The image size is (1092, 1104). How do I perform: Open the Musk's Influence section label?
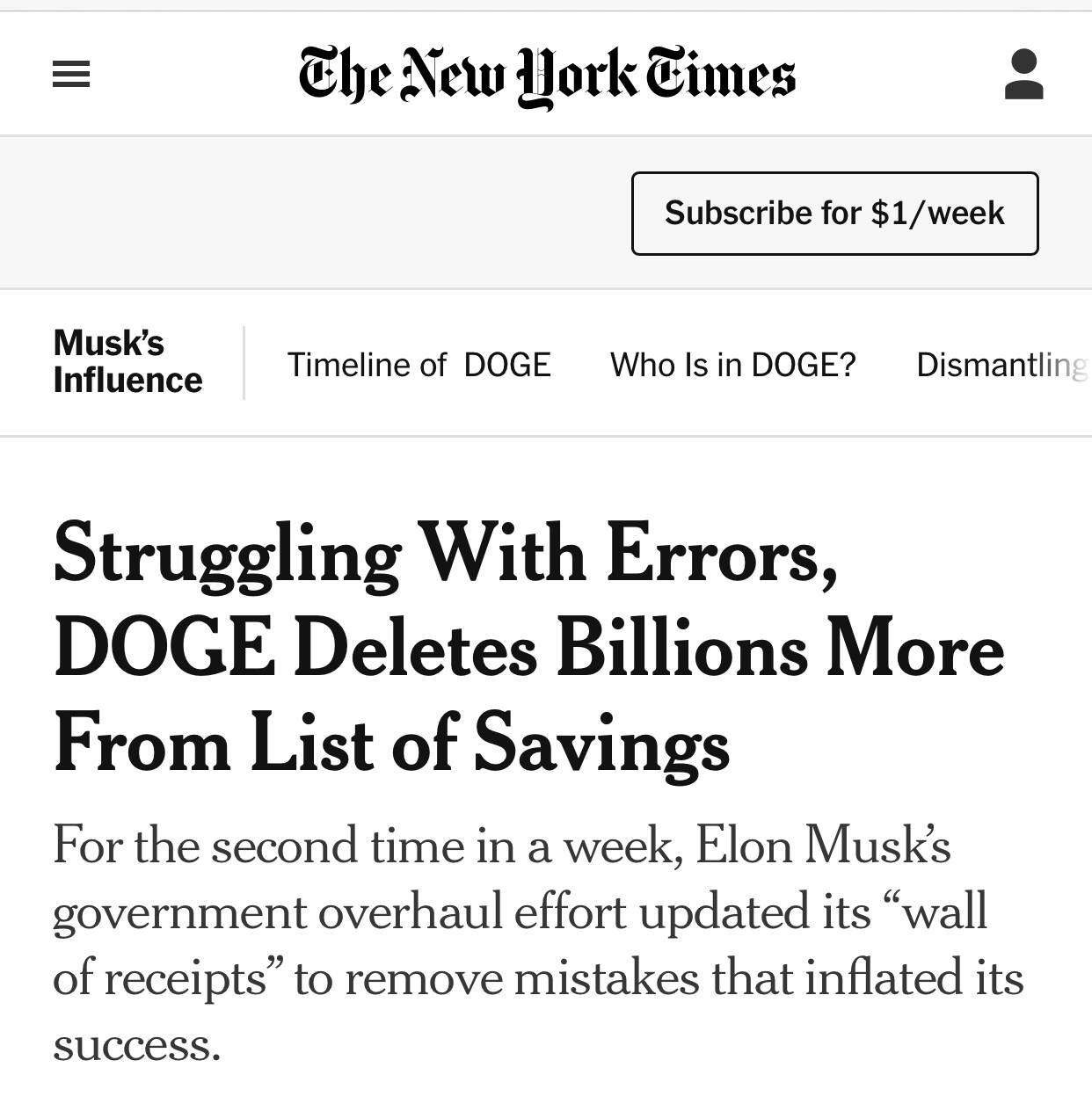(x=127, y=362)
